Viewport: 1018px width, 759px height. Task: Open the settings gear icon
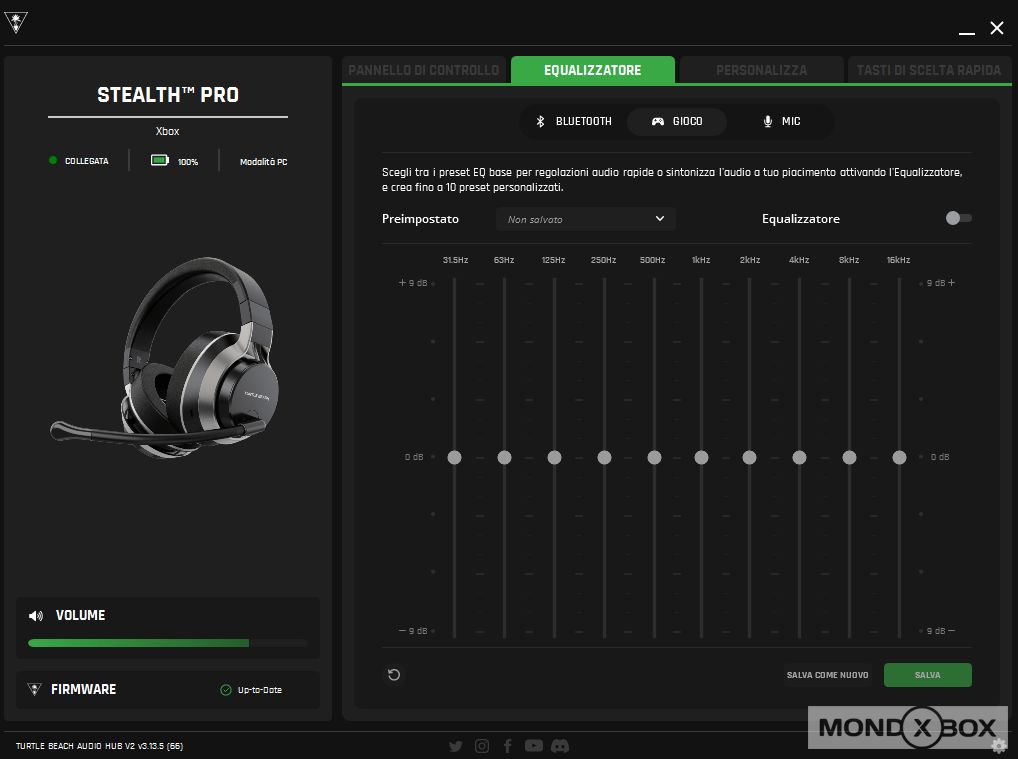click(998, 745)
